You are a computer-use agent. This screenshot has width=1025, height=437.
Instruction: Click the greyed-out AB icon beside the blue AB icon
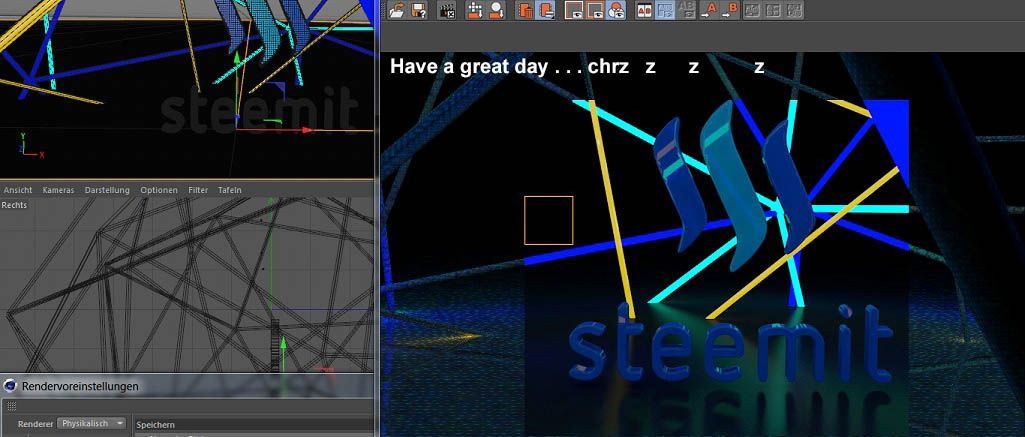(686, 10)
